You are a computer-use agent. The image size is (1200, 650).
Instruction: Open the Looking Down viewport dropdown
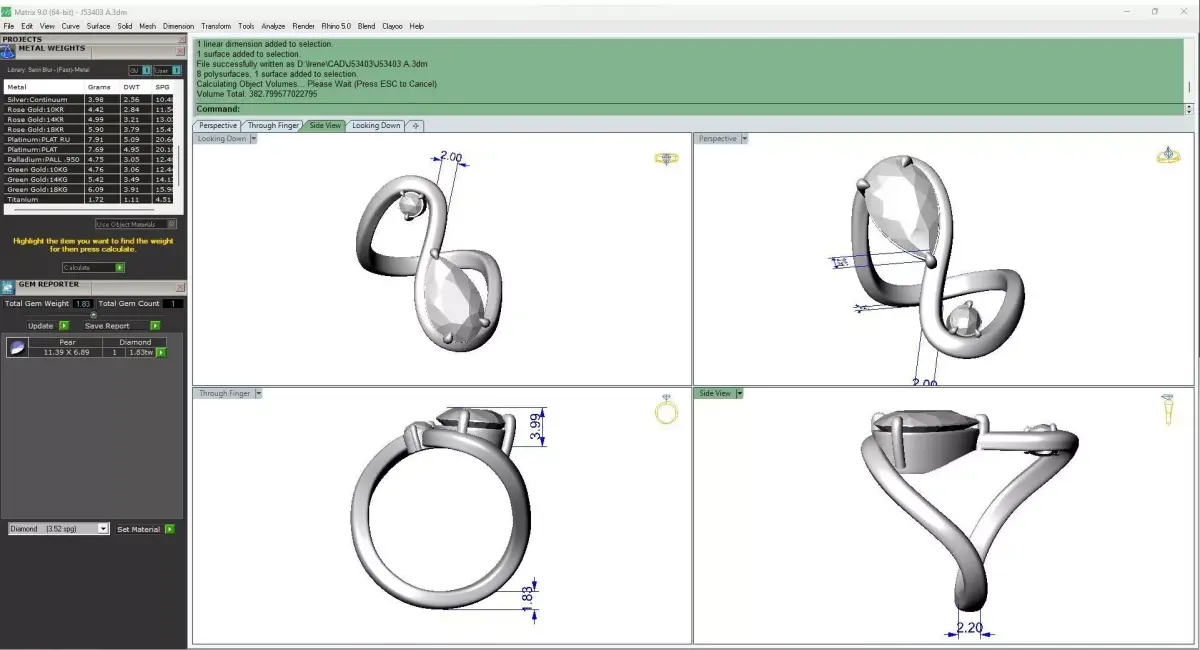(254, 139)
